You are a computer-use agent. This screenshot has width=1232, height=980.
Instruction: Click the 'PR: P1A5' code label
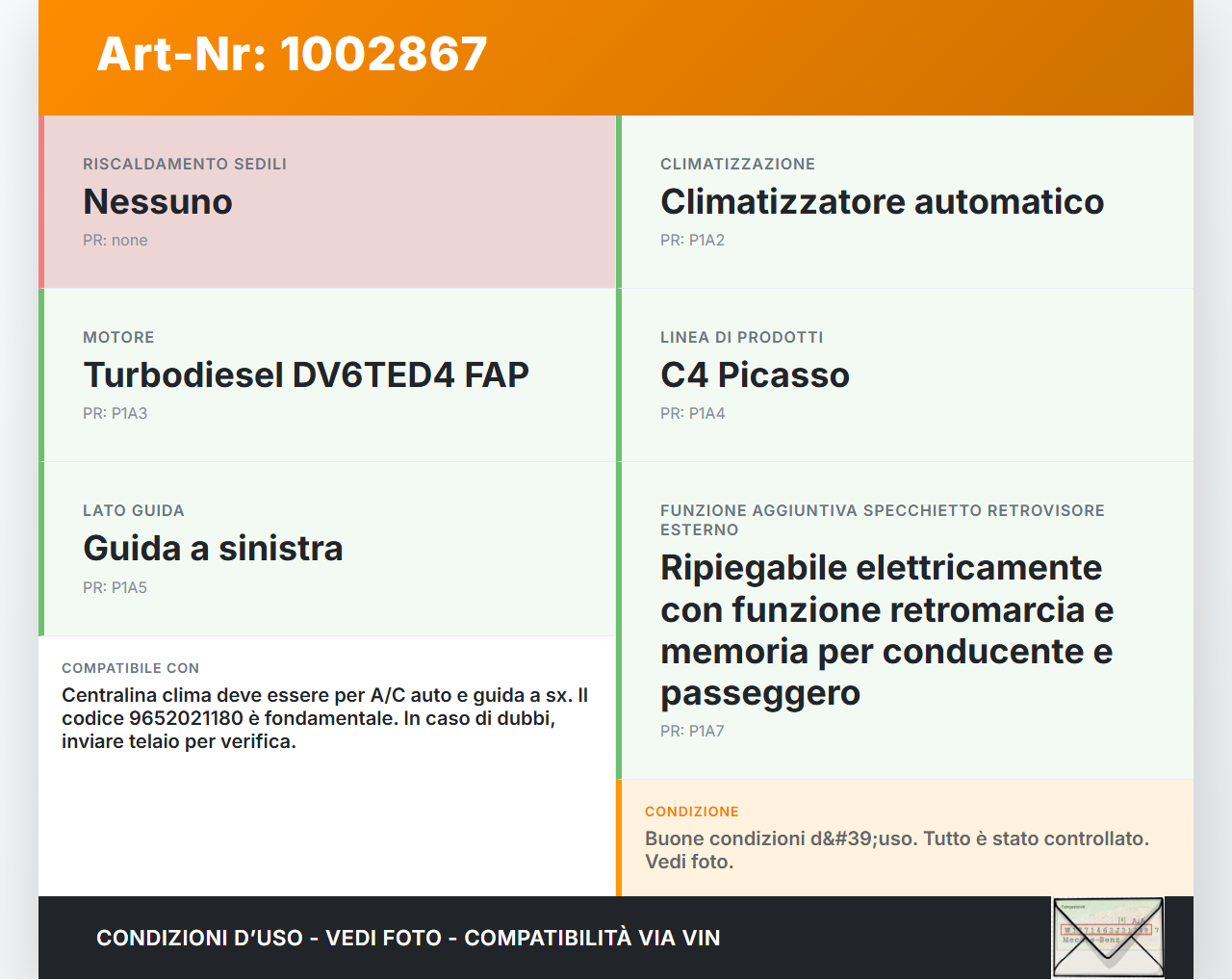[115, 587]
